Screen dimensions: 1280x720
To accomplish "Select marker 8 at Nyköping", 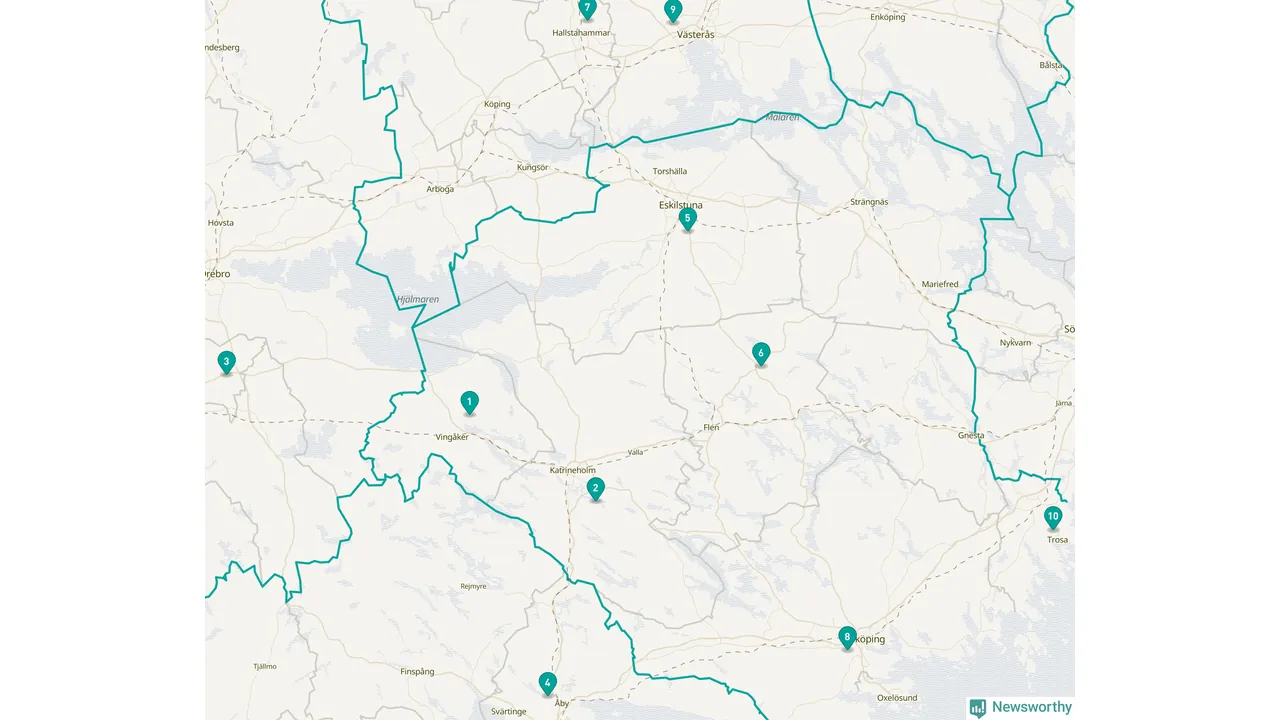I will (x=847, y=637).
